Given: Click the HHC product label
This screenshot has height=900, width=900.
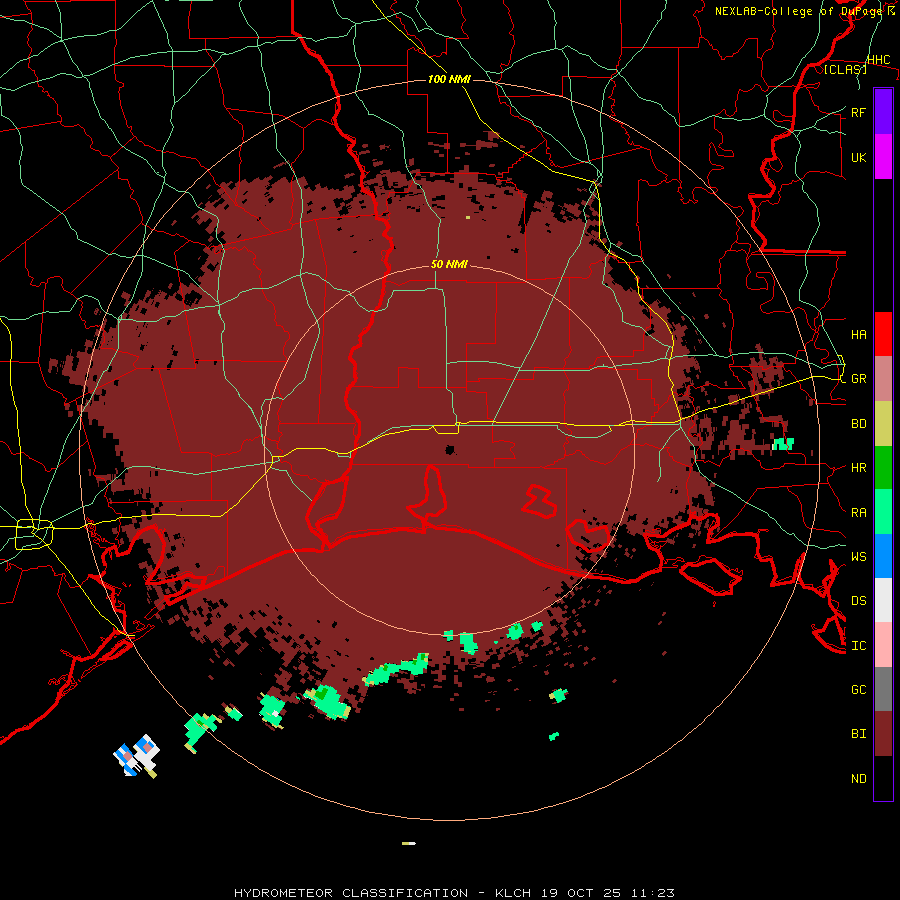Looking at the screenshot, I should pyautogui.click(x=878, y=60).
